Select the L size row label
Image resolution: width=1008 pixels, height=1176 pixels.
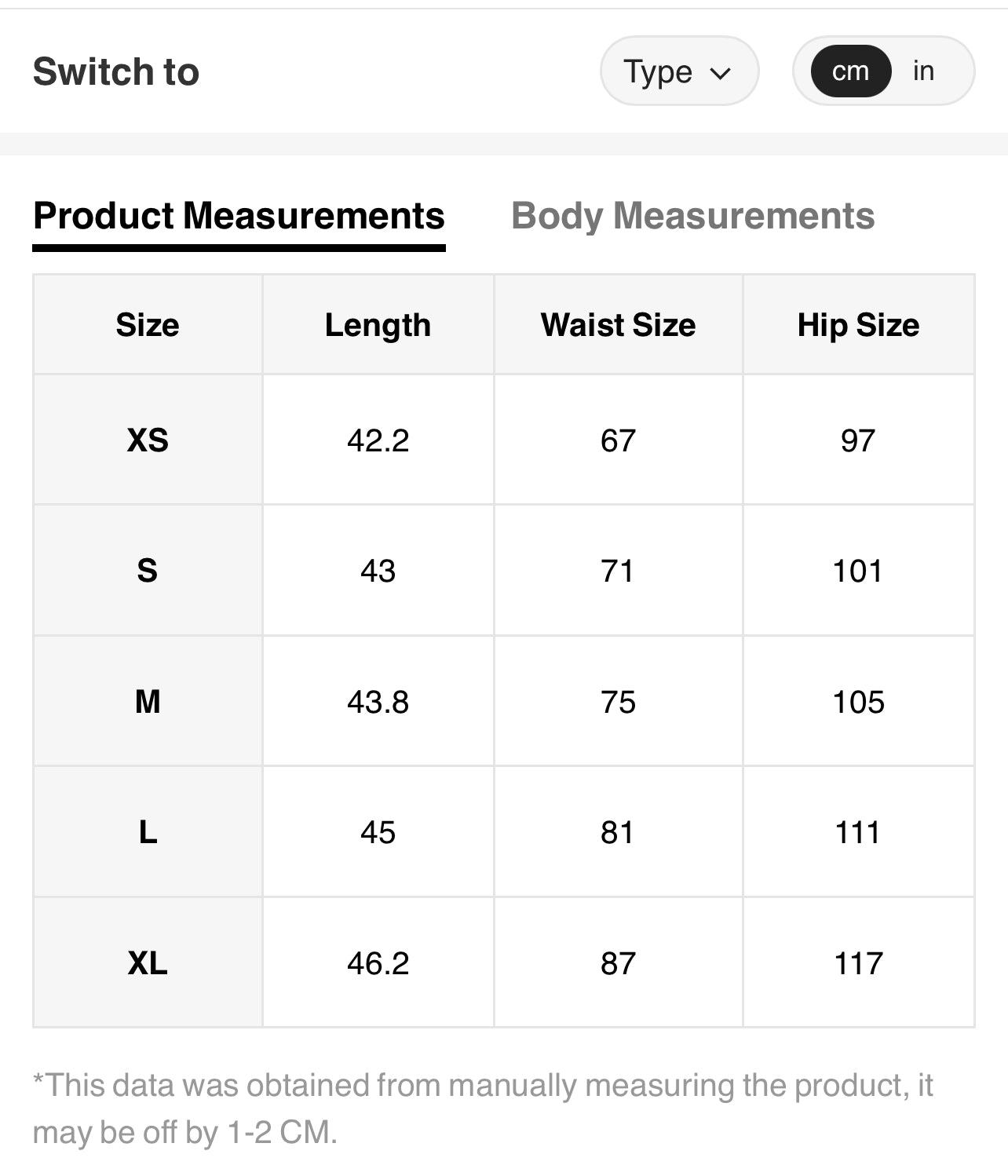point(148,832)
